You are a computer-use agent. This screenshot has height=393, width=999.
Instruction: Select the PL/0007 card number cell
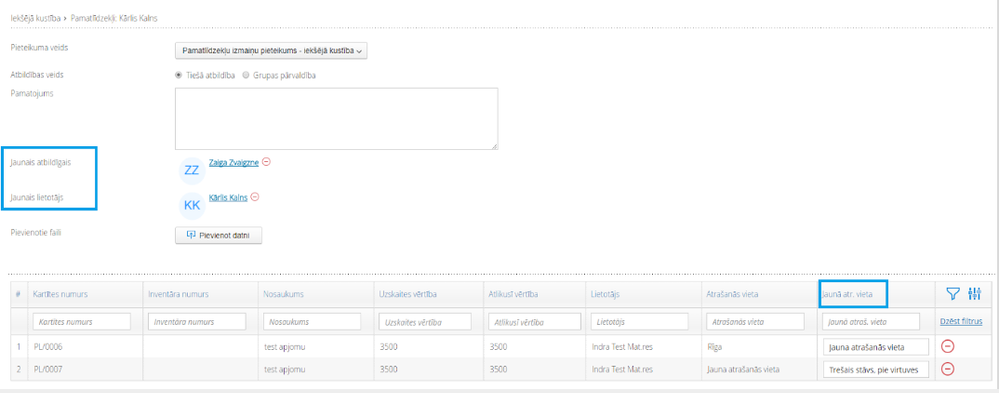tap(48, 369)
